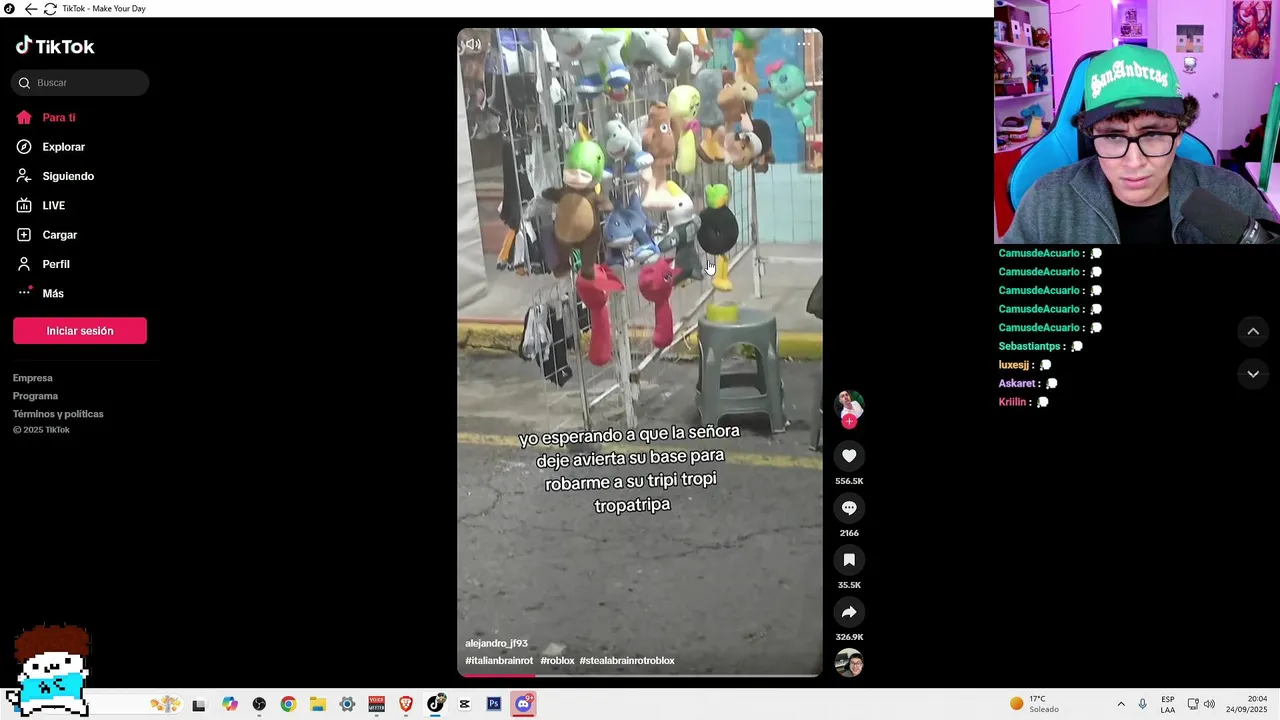
Task: Open the sound disc thumbnail
Action: pos(849,663)
